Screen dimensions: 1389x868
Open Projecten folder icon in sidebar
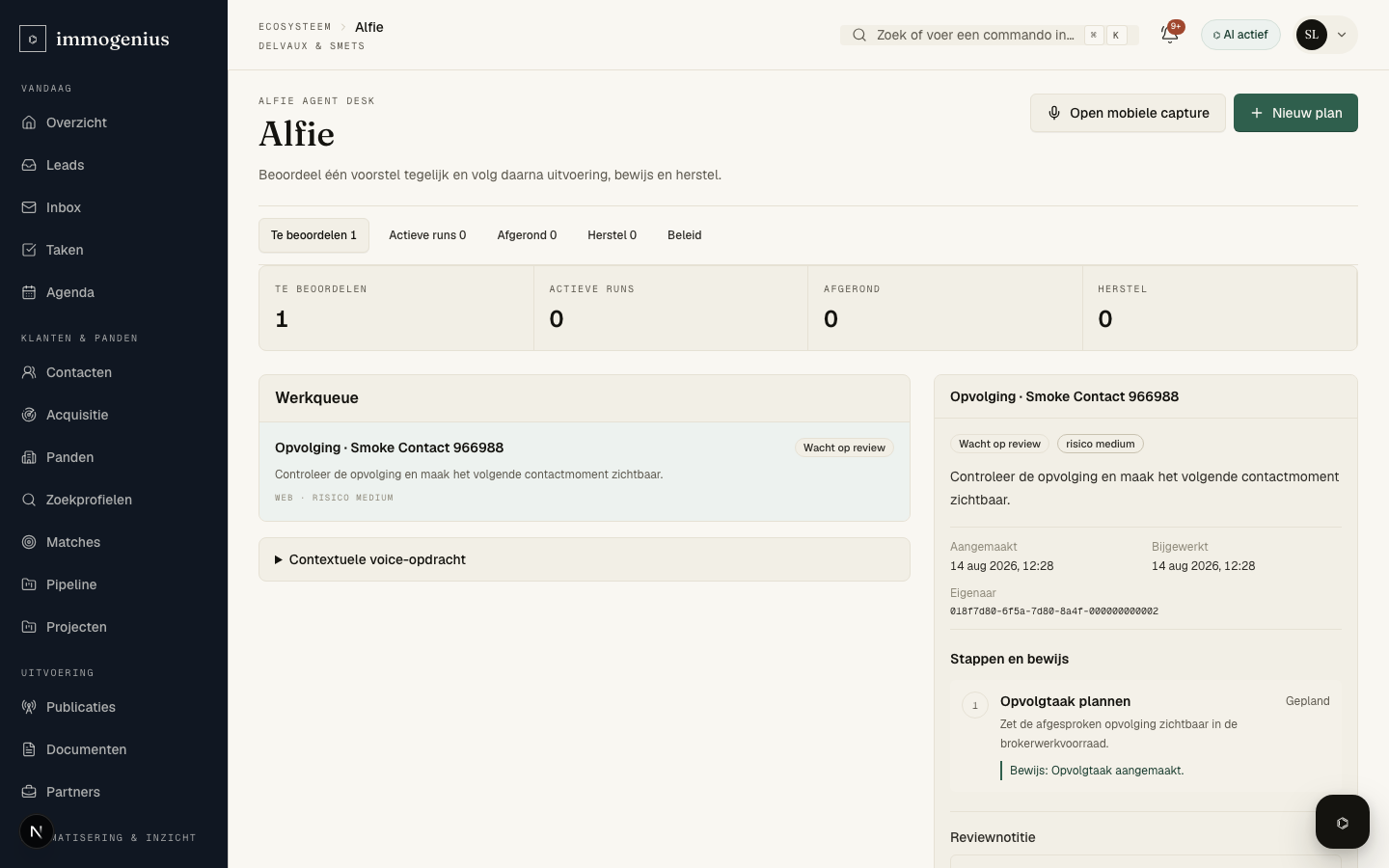pos(29,627)
